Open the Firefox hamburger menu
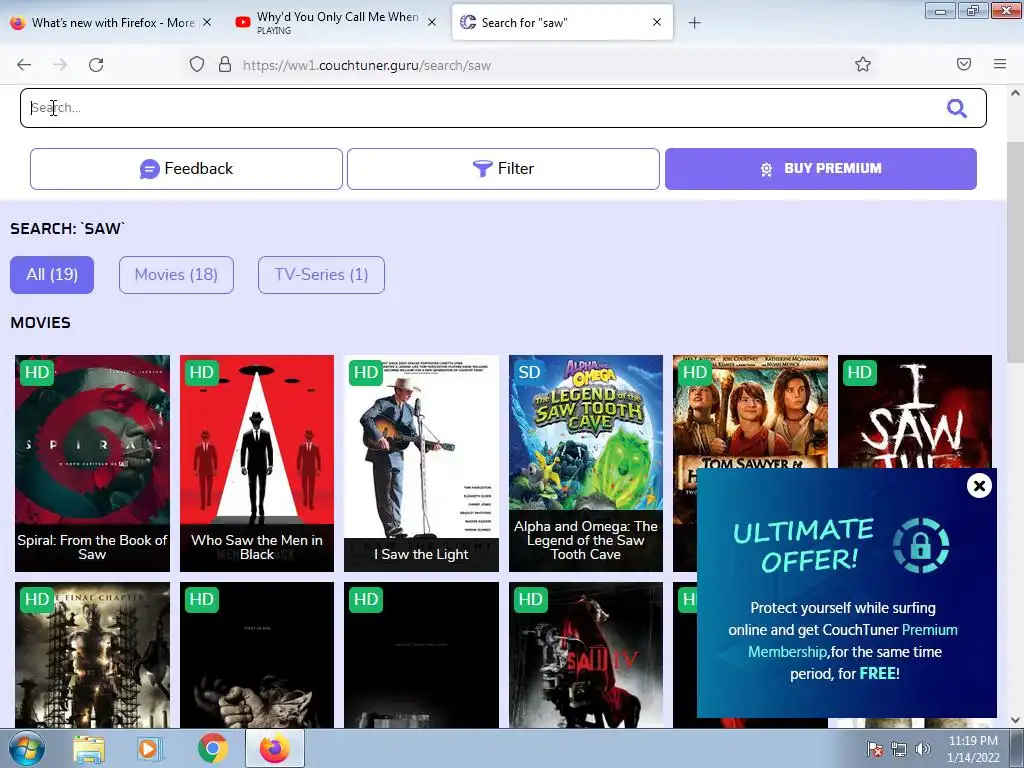Viewport: 1024px width, 768px height. click(1000, 64)
